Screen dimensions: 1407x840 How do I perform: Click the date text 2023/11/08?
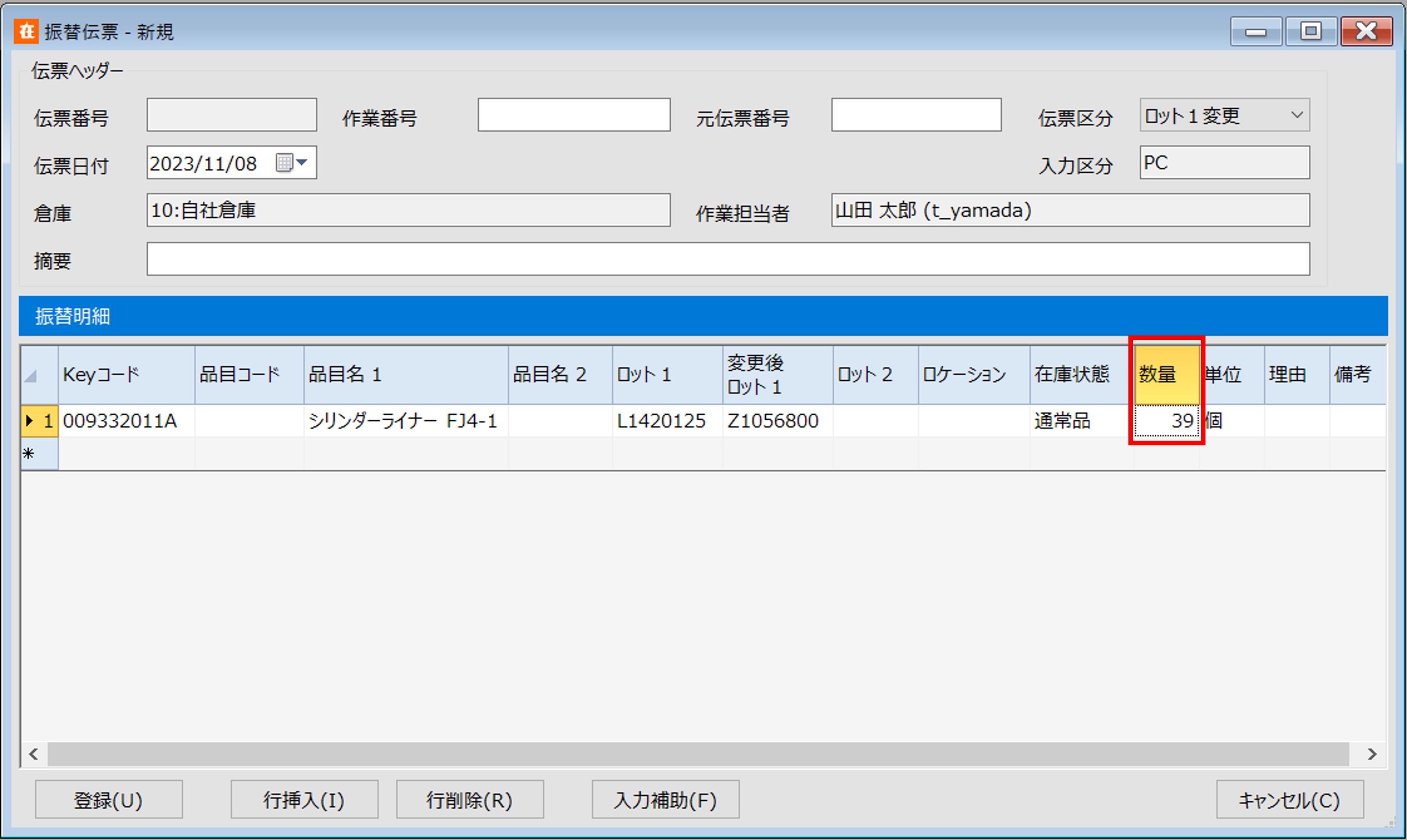point(203,164)
